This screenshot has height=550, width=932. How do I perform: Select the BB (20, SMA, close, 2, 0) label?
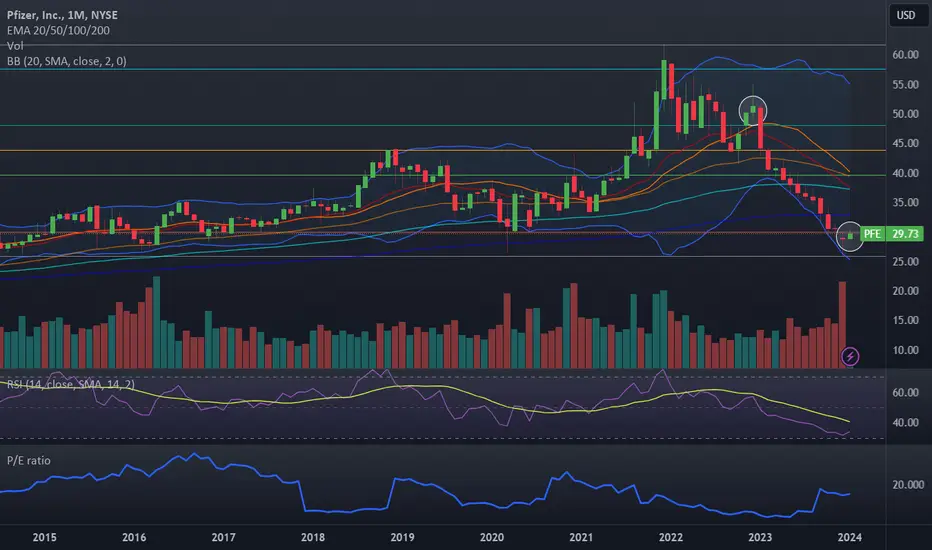pos(67,61)
